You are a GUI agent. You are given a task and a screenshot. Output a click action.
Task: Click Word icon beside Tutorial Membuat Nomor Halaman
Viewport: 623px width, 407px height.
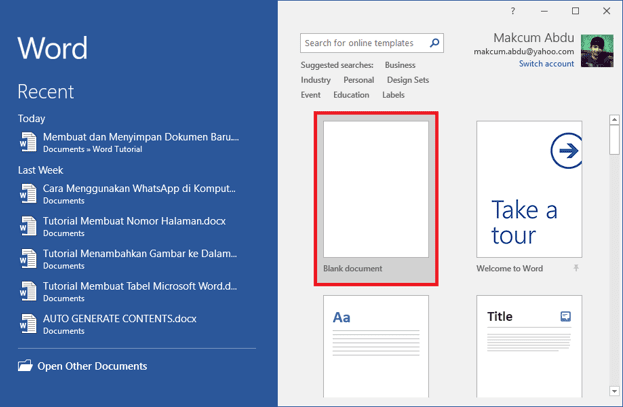point(28,226)
